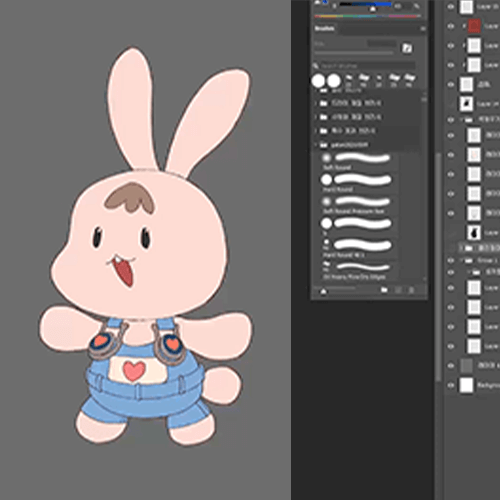Hide the Background layer via its eye icon
Screen dimensions: 500x500
coord(451,385)
